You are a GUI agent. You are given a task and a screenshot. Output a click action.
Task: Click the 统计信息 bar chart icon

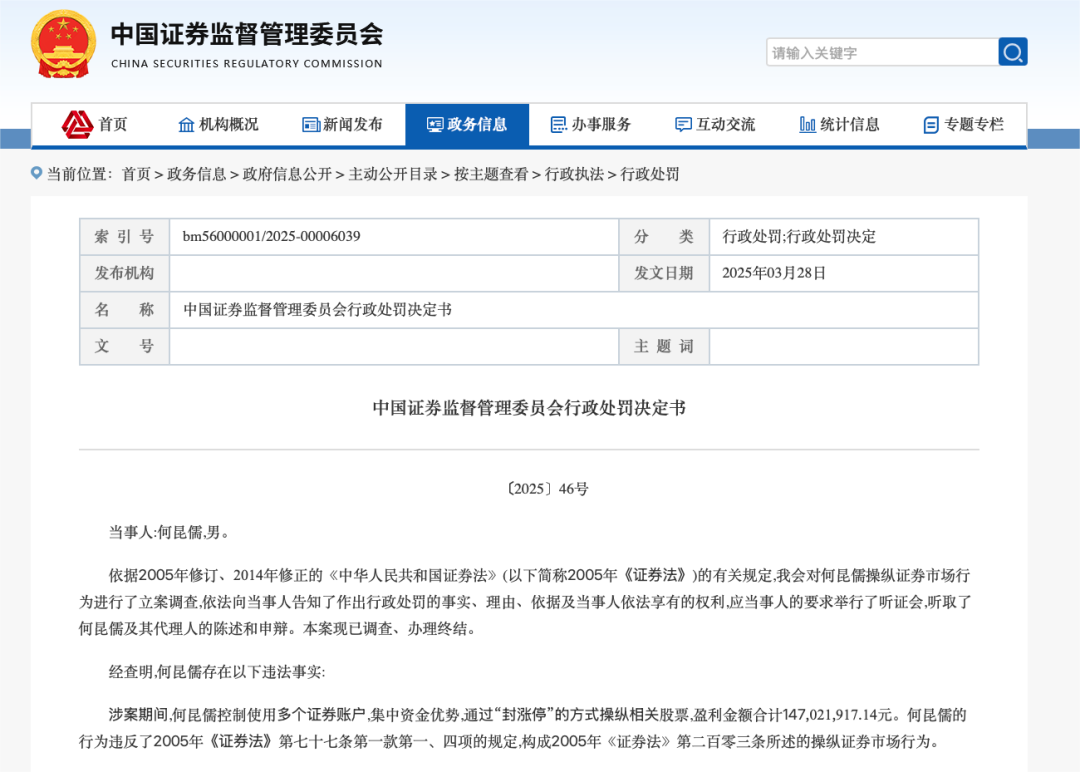coord(808,125)
